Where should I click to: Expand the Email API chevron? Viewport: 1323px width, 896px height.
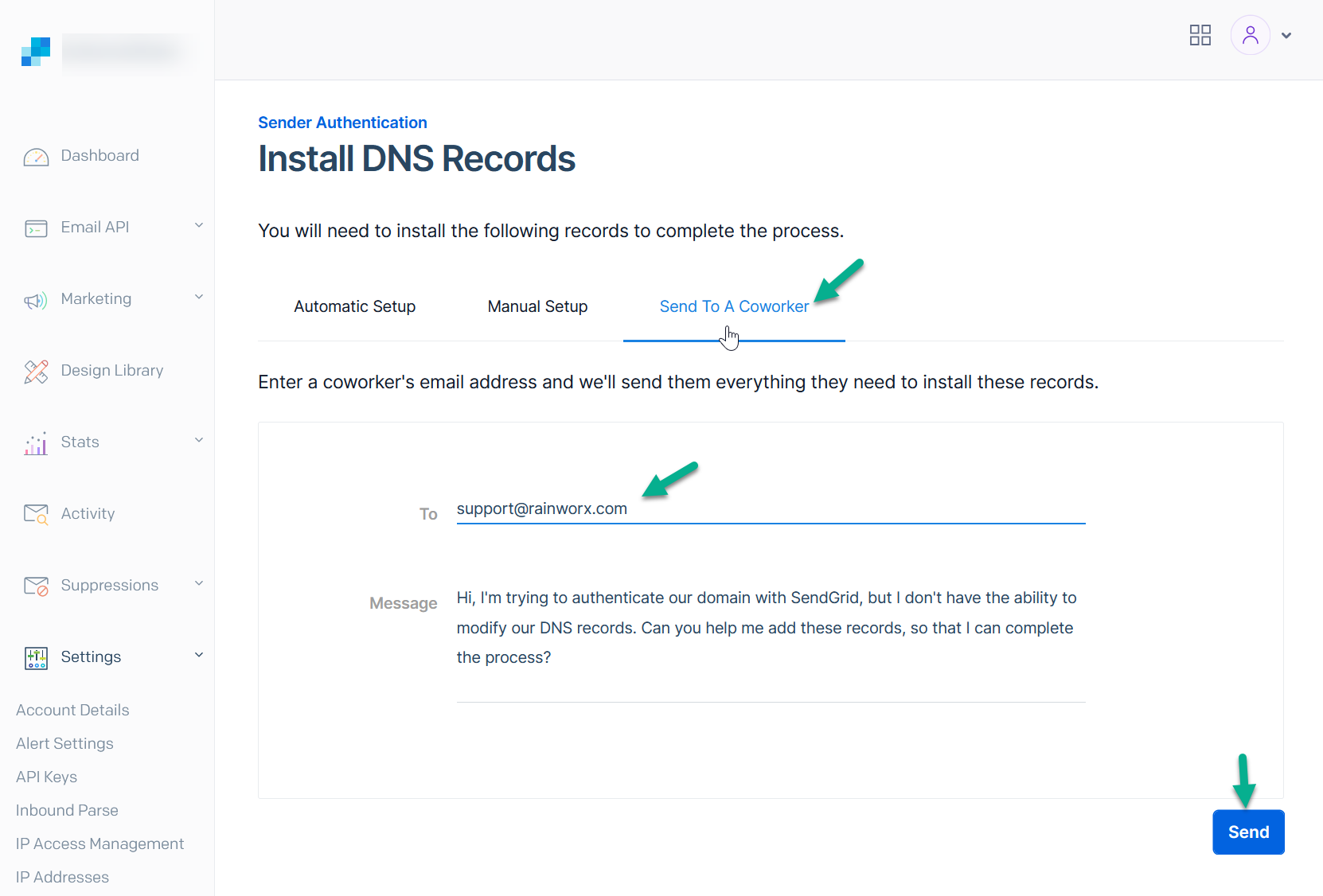(199, 225)
